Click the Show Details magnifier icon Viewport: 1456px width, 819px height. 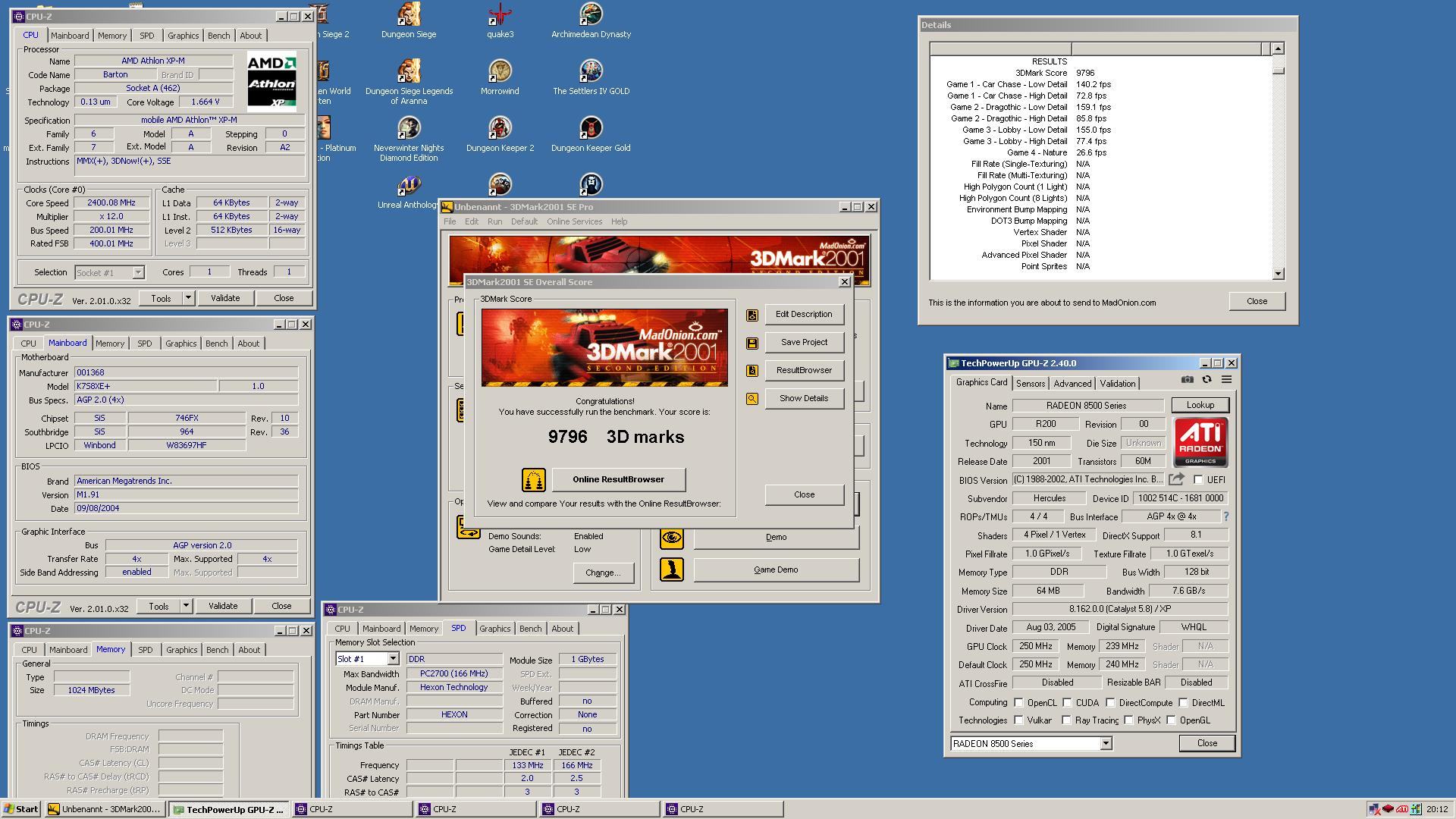752,399
